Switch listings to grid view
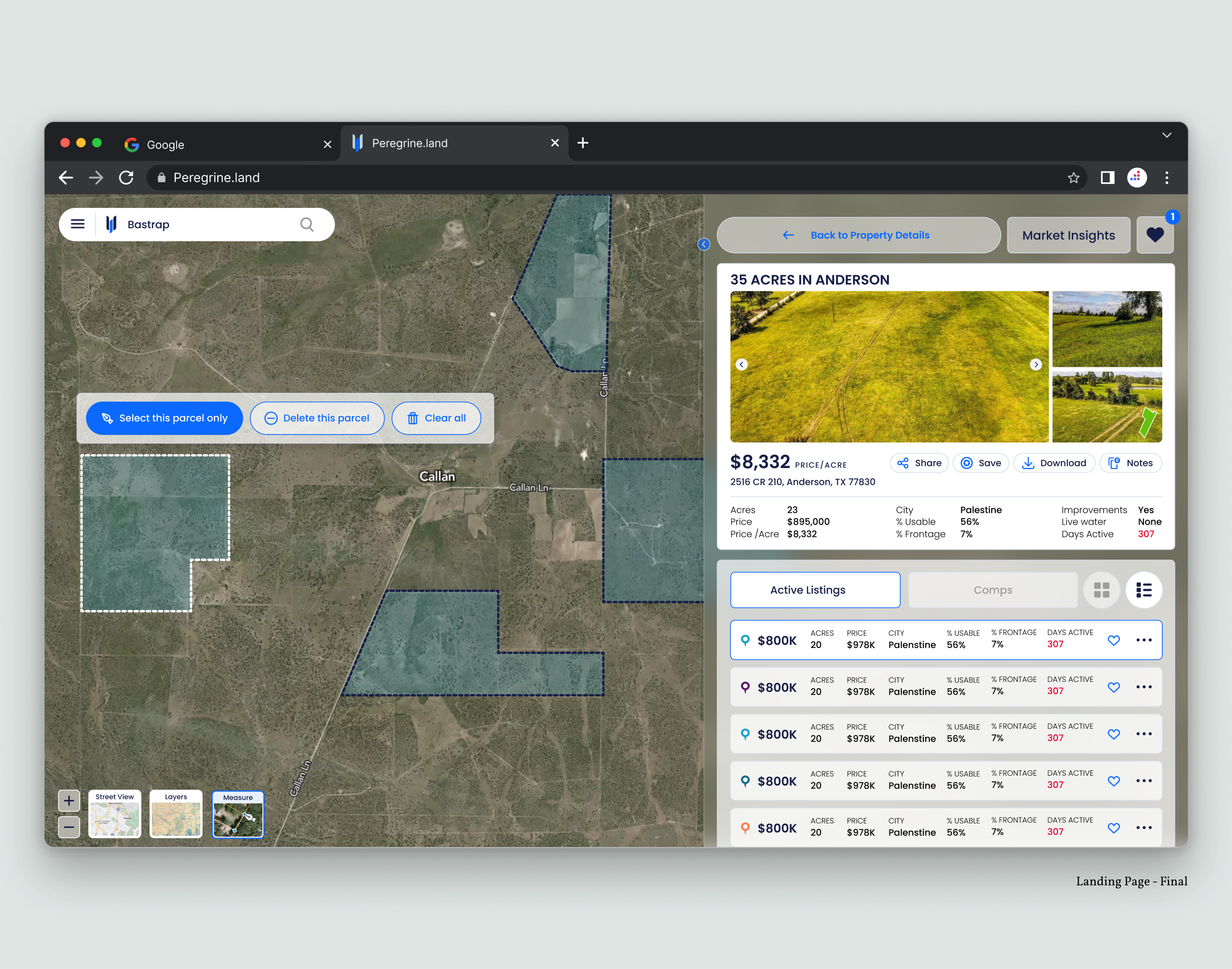The width and height of the screenshot is (1232, 969). coord(1102,590)
